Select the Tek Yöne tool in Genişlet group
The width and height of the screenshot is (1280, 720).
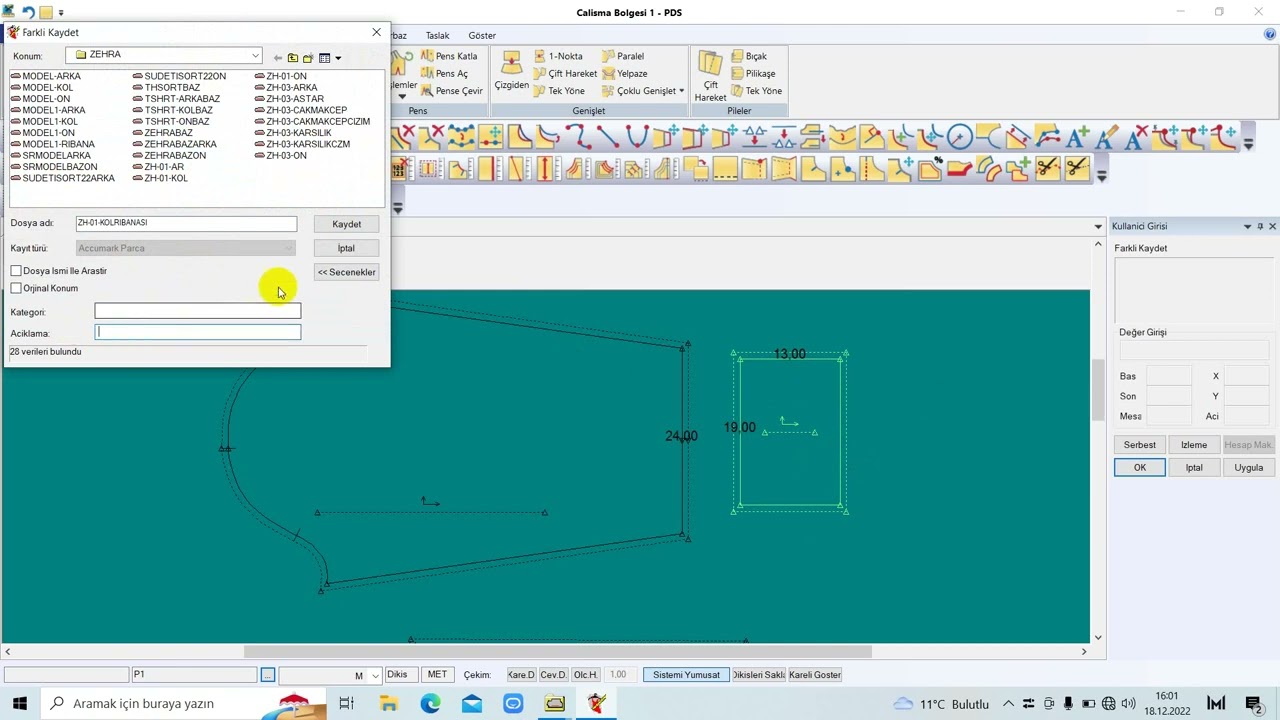click(559, 91)
